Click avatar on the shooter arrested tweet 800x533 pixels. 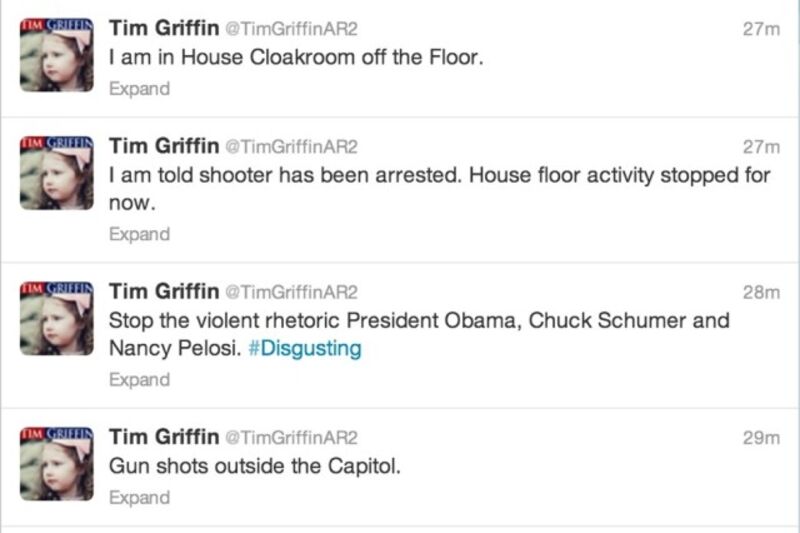pyautogui.click(x=56, y=172)
